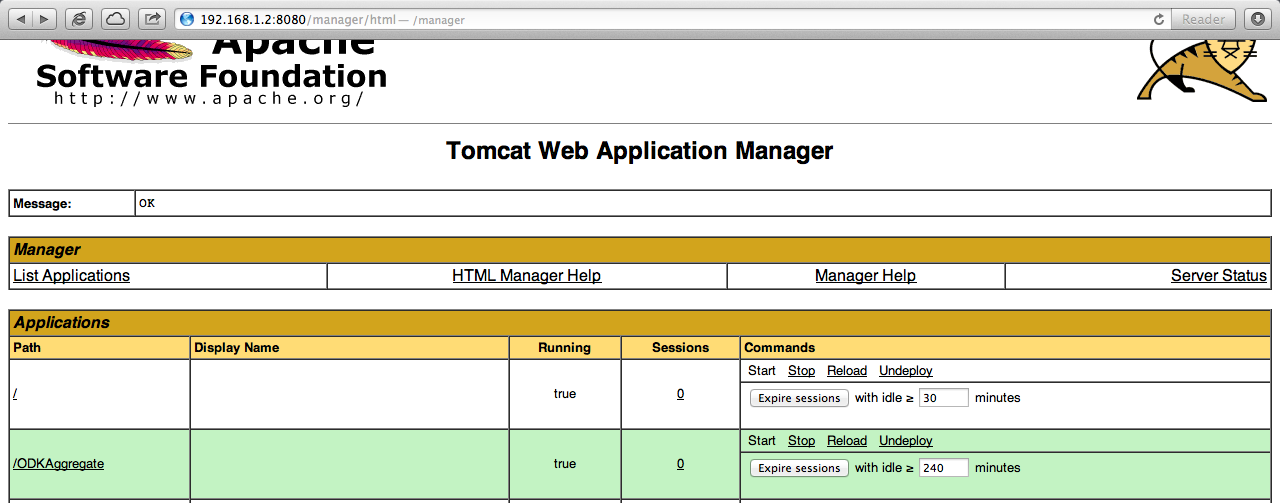Screen dimensions: 1280x503
Task: Go back with the browser back arrow
Action: coord(20,19)
